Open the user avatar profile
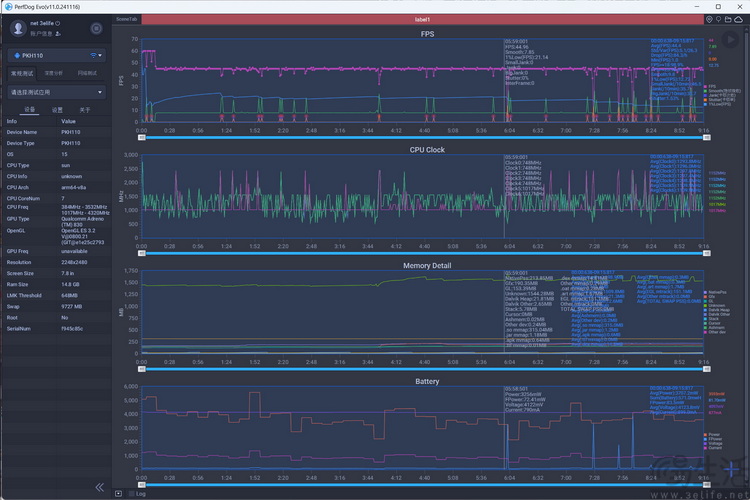Screen dimensions: 750x500 tap(18, 28)
